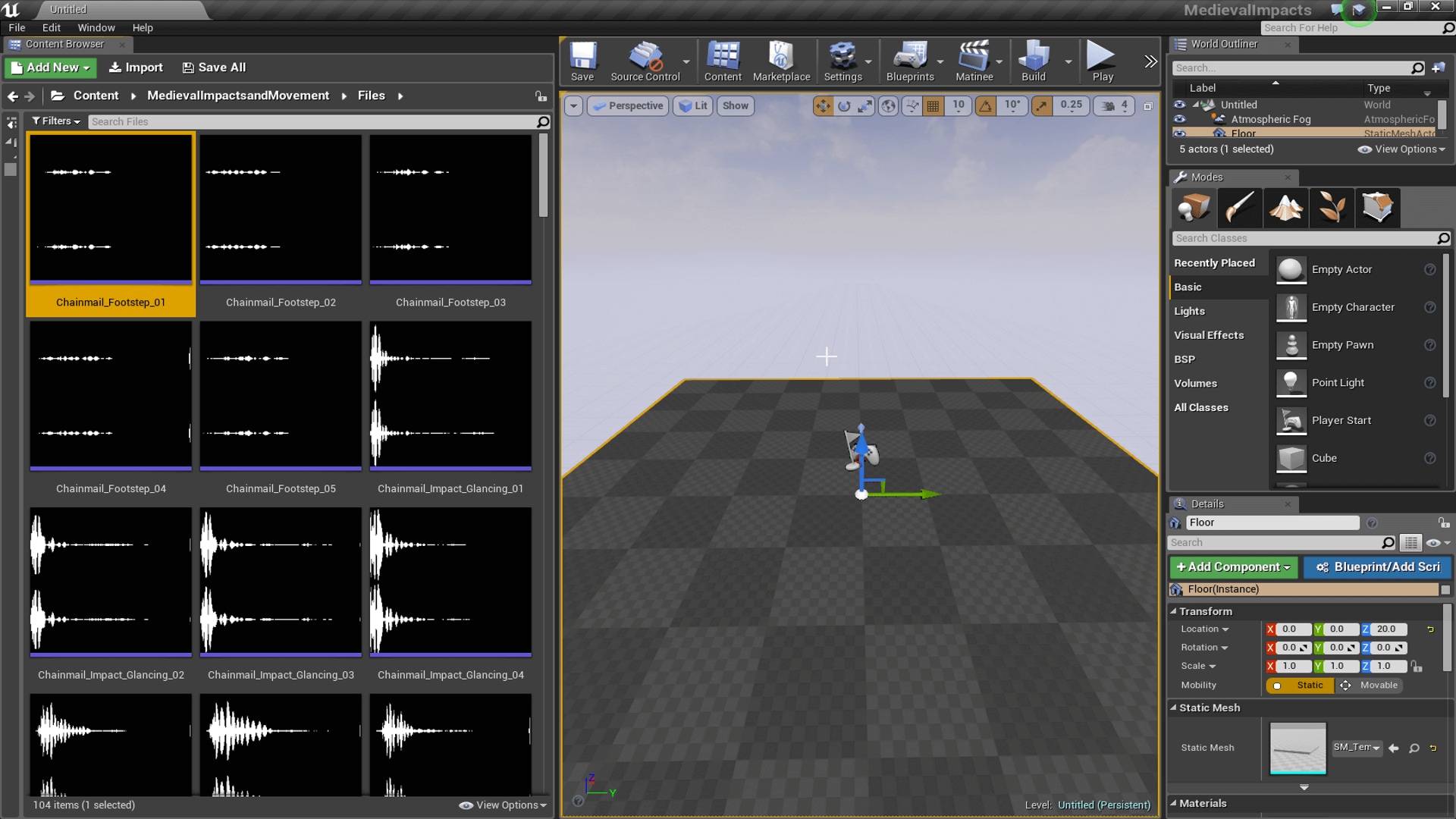
Task: Click the Lit view mode button
Action: pyautogui.click(x=693, y=106)
